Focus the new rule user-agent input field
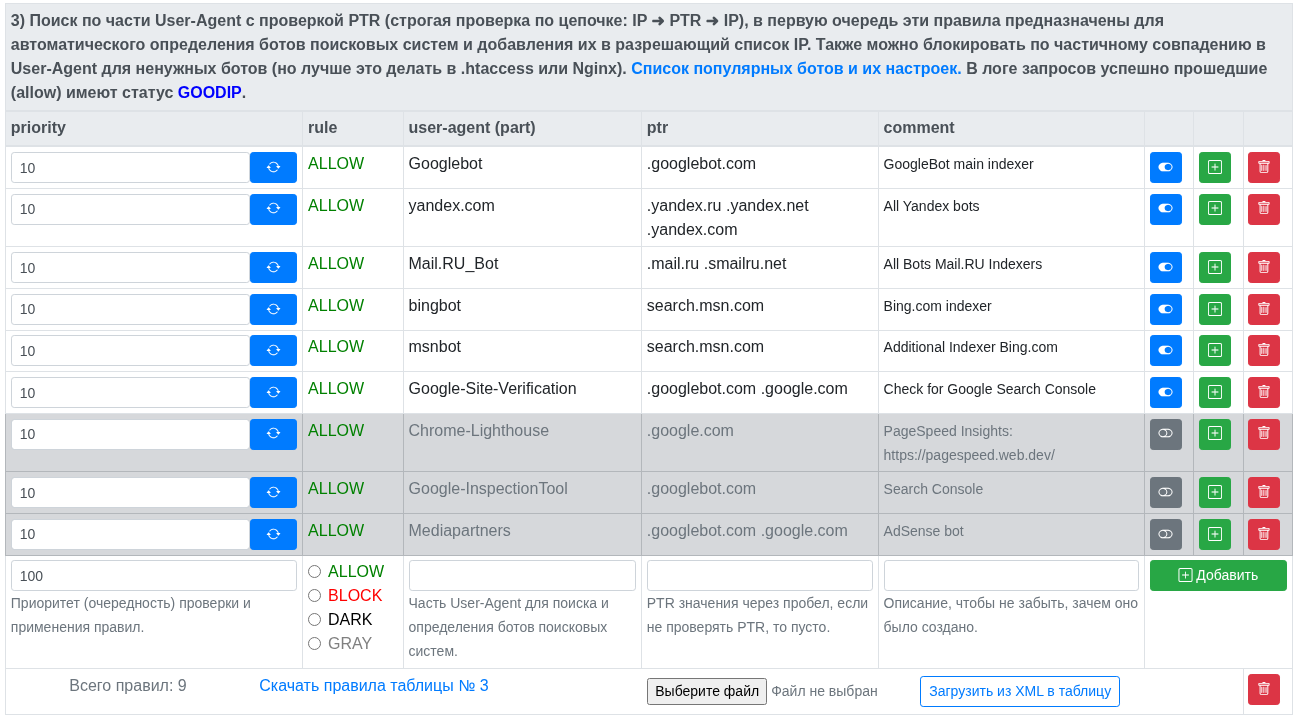Screen dimensions: 1299x719 [x=522, y=575]
